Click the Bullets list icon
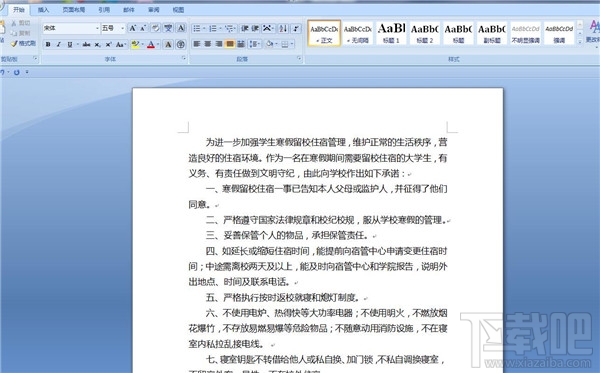The image size is (600, 373). (197, 28)
